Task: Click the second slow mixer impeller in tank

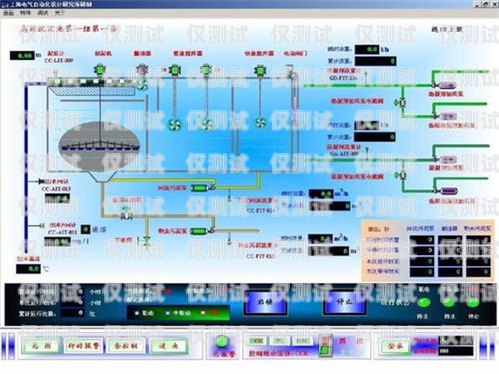Action: (207, 124)
